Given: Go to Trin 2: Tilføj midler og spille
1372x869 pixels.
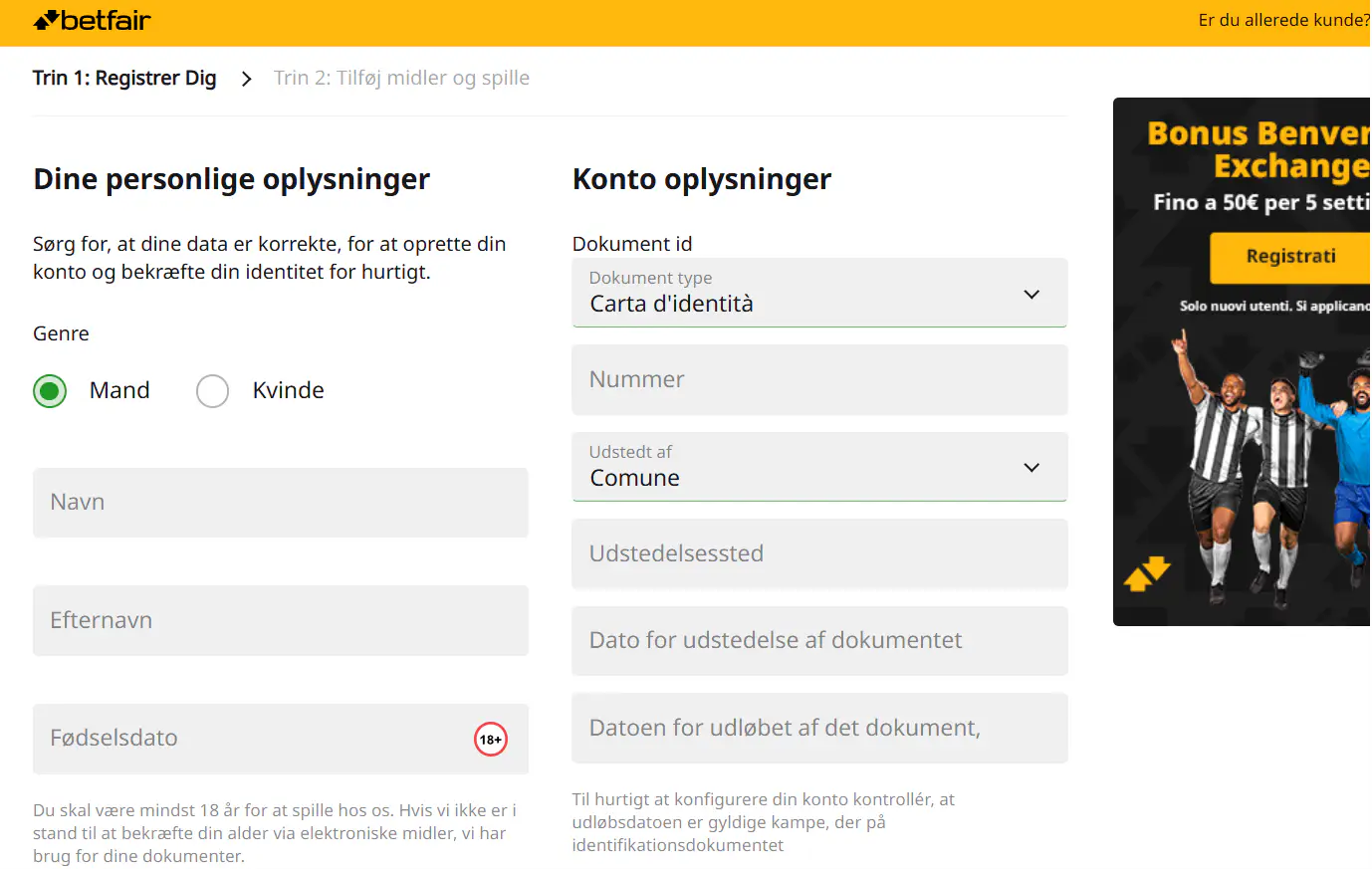Looking at the screenshot, I should 401,79.
